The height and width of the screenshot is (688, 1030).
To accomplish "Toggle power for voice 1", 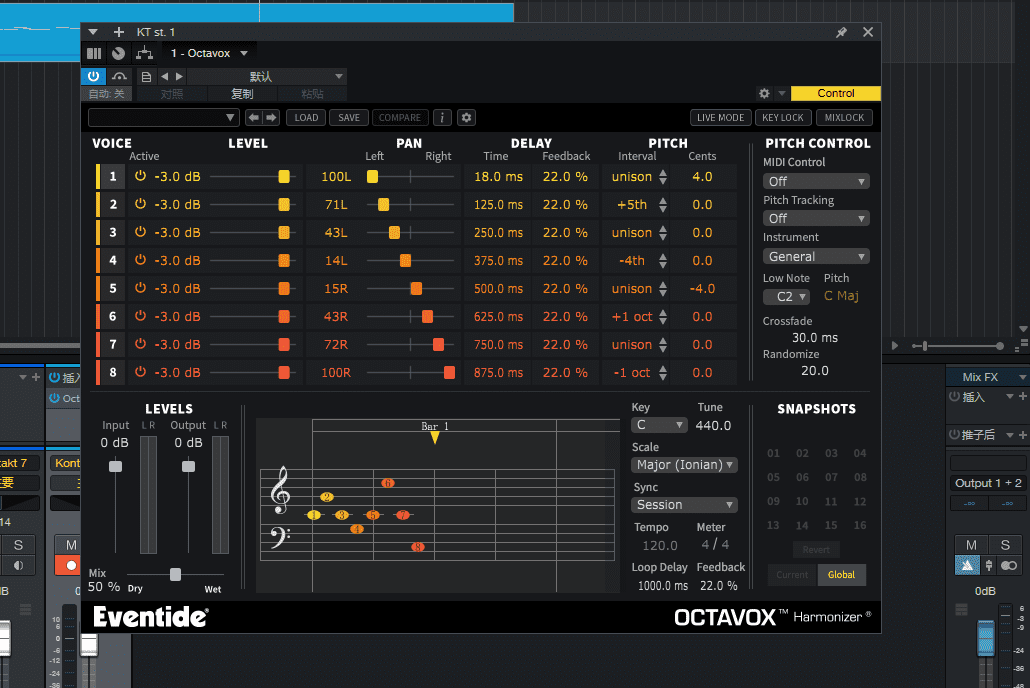I will 140,176.
